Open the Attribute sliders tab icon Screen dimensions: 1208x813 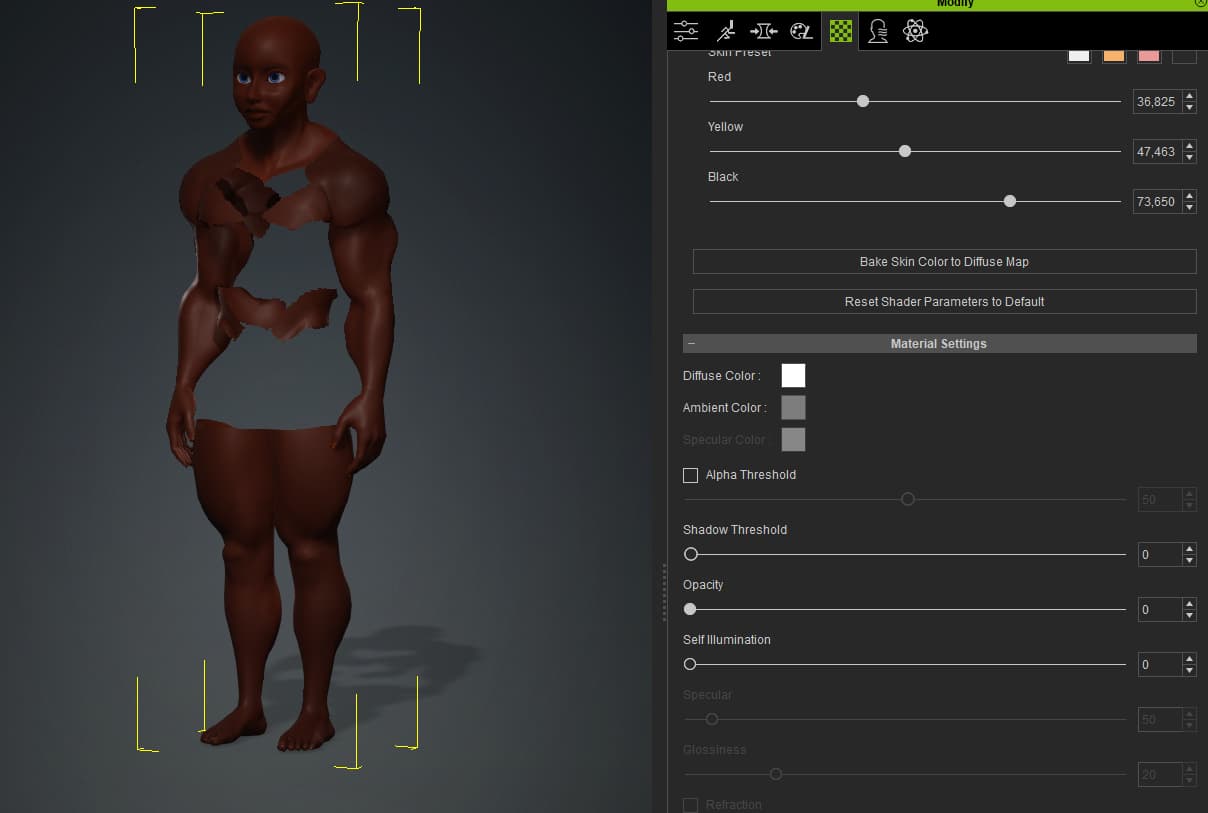686,31
